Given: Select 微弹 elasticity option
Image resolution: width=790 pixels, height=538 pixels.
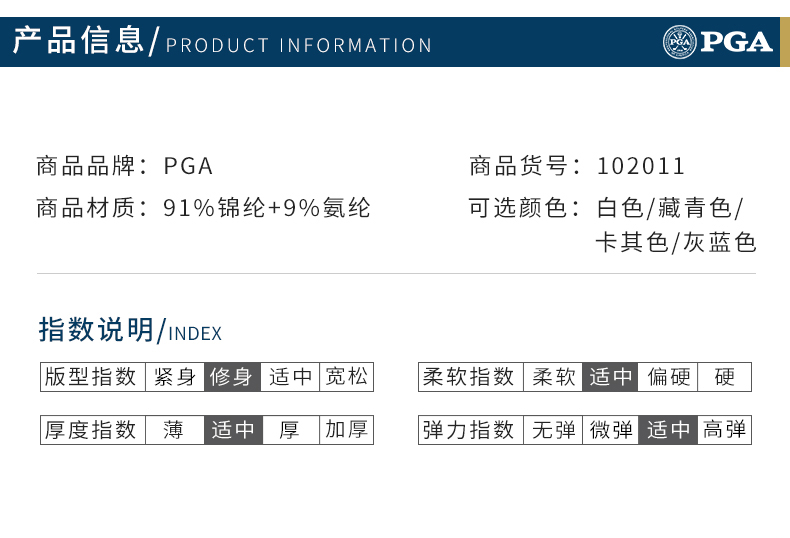Looking at the screenshot, I should (x=611, y=430).
